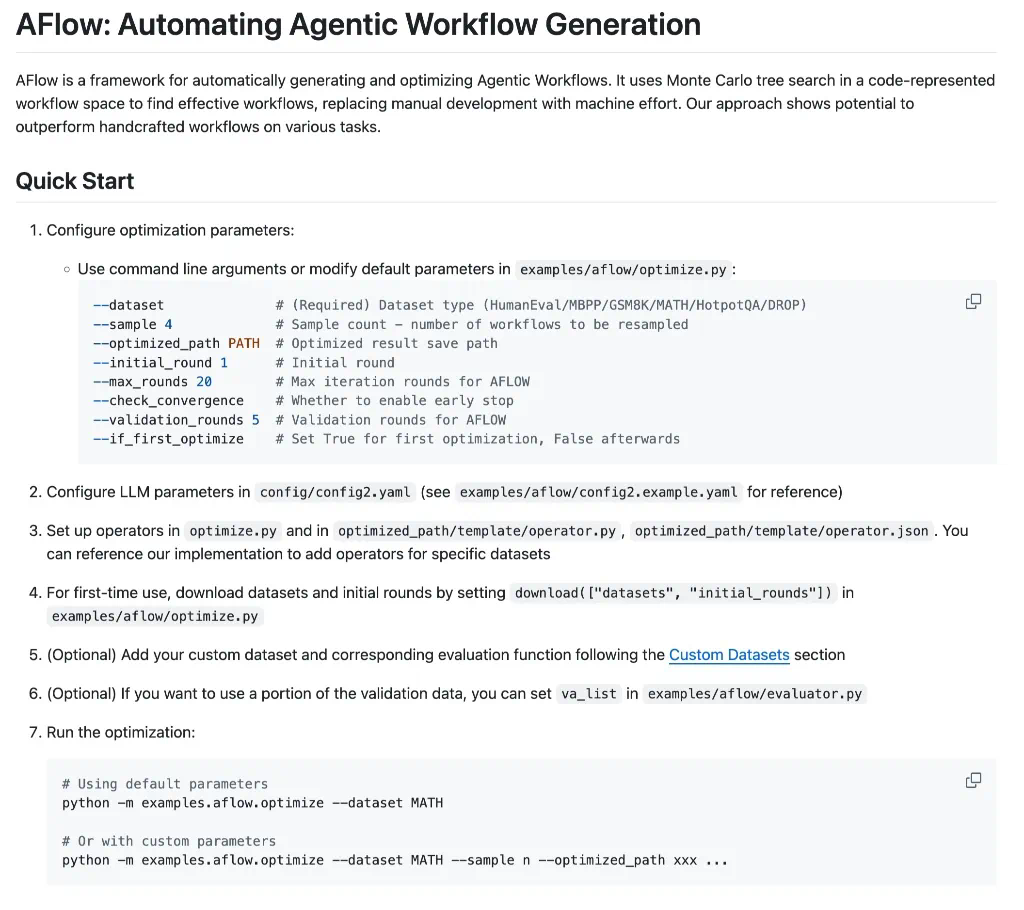Viewport: 1024px width, 910px height.
Task: Click the --max_rounds 20 argument line
Action: (152, 381)
